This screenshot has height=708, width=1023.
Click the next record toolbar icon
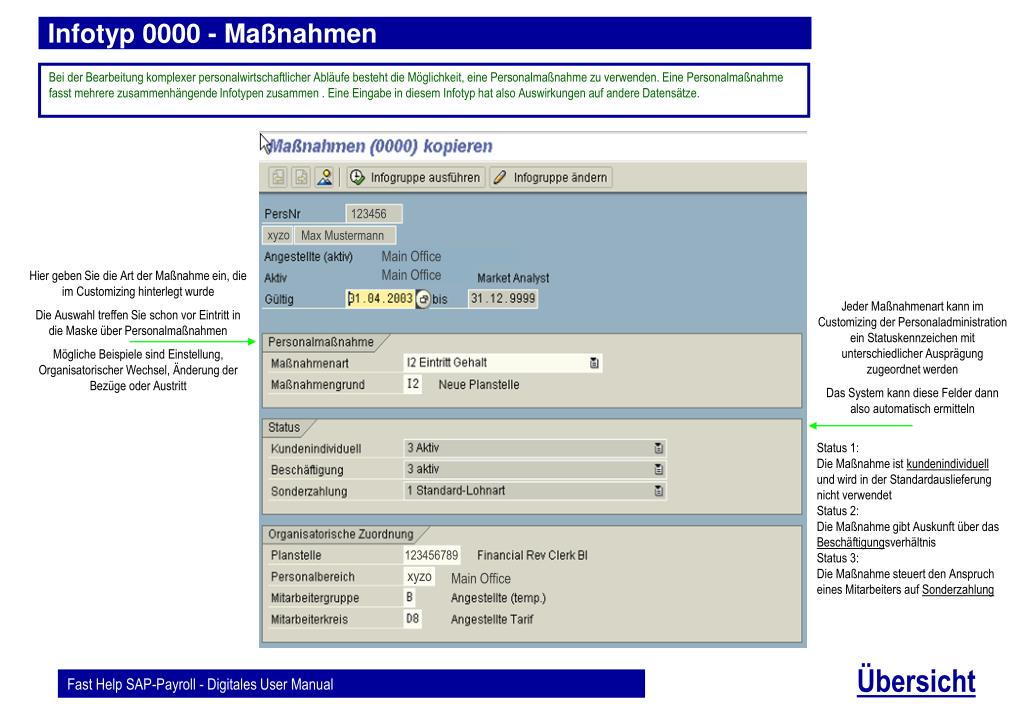(301, 177)
